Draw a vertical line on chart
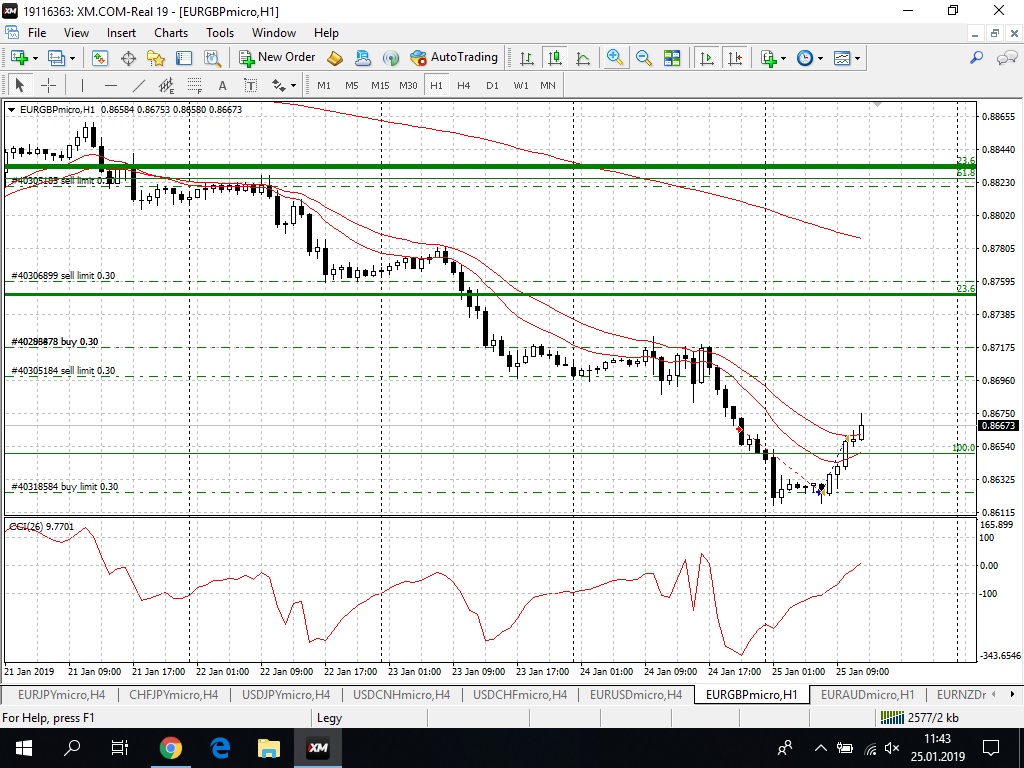This screenshot has width=1024, height=768. [82, 85]
